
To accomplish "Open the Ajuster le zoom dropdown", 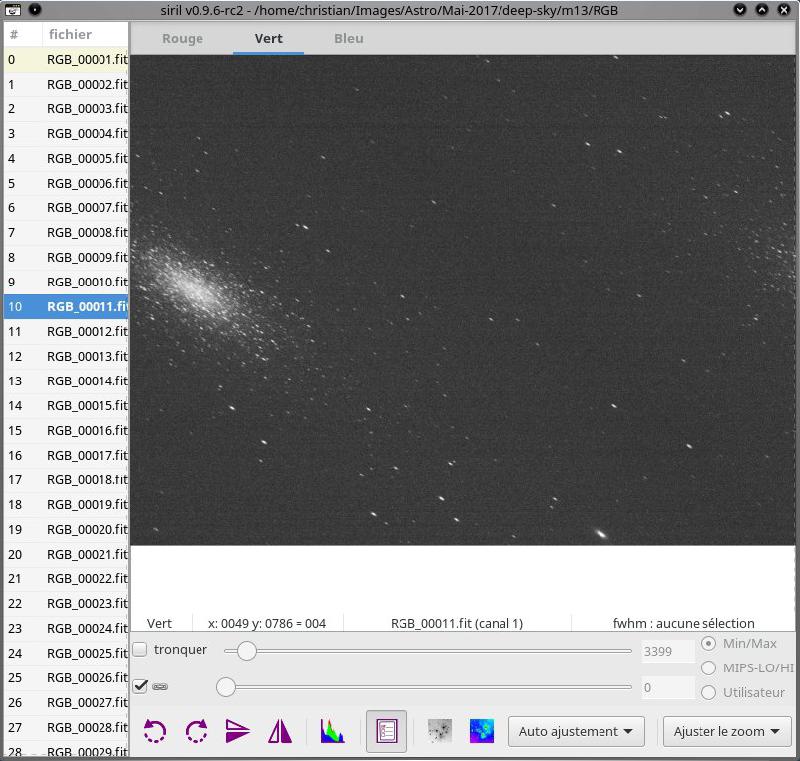I will pyautogui.click(x=727, y=731).
